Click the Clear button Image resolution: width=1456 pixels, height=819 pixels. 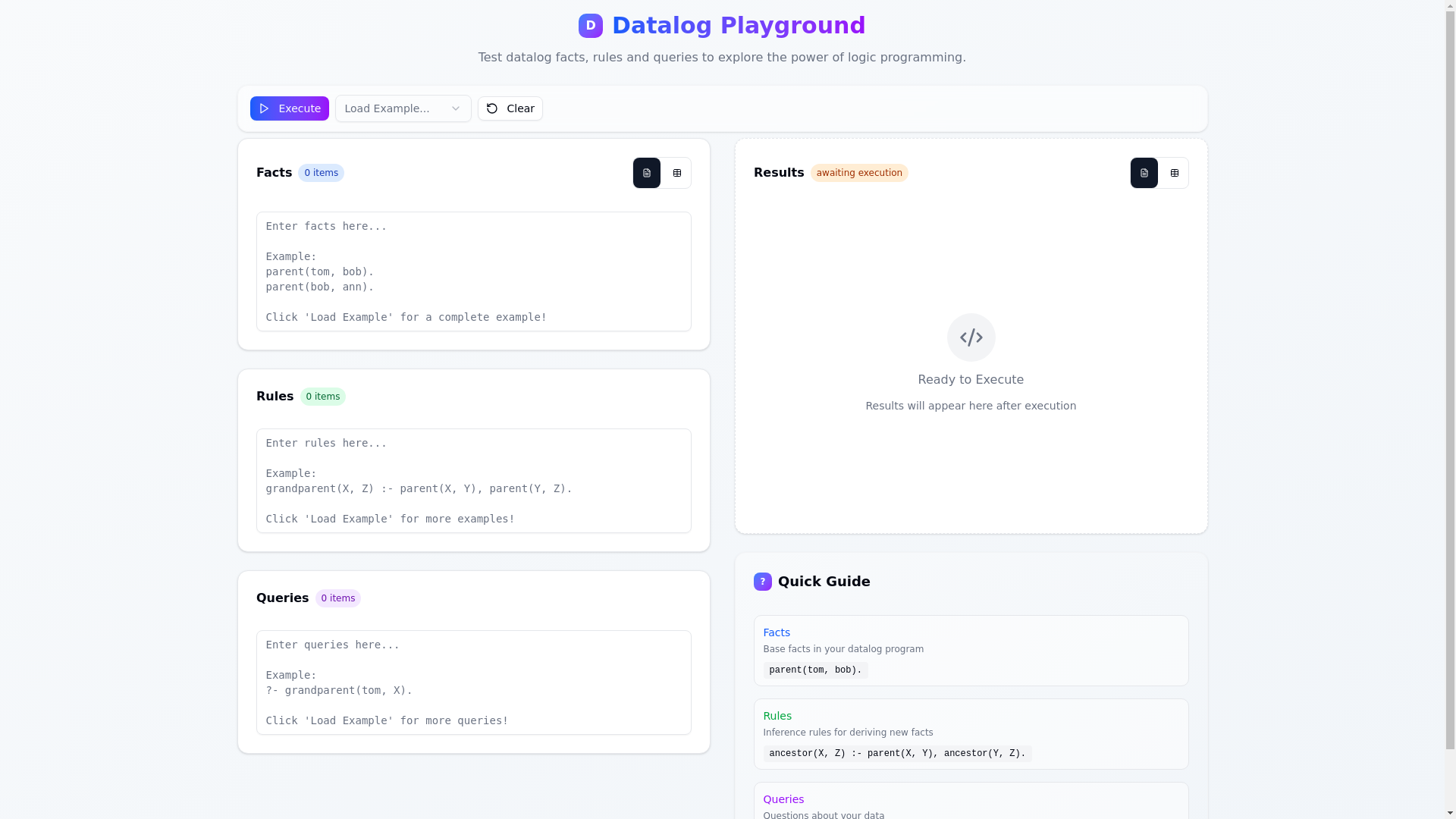pyautogui.click(x=510, y=108)
